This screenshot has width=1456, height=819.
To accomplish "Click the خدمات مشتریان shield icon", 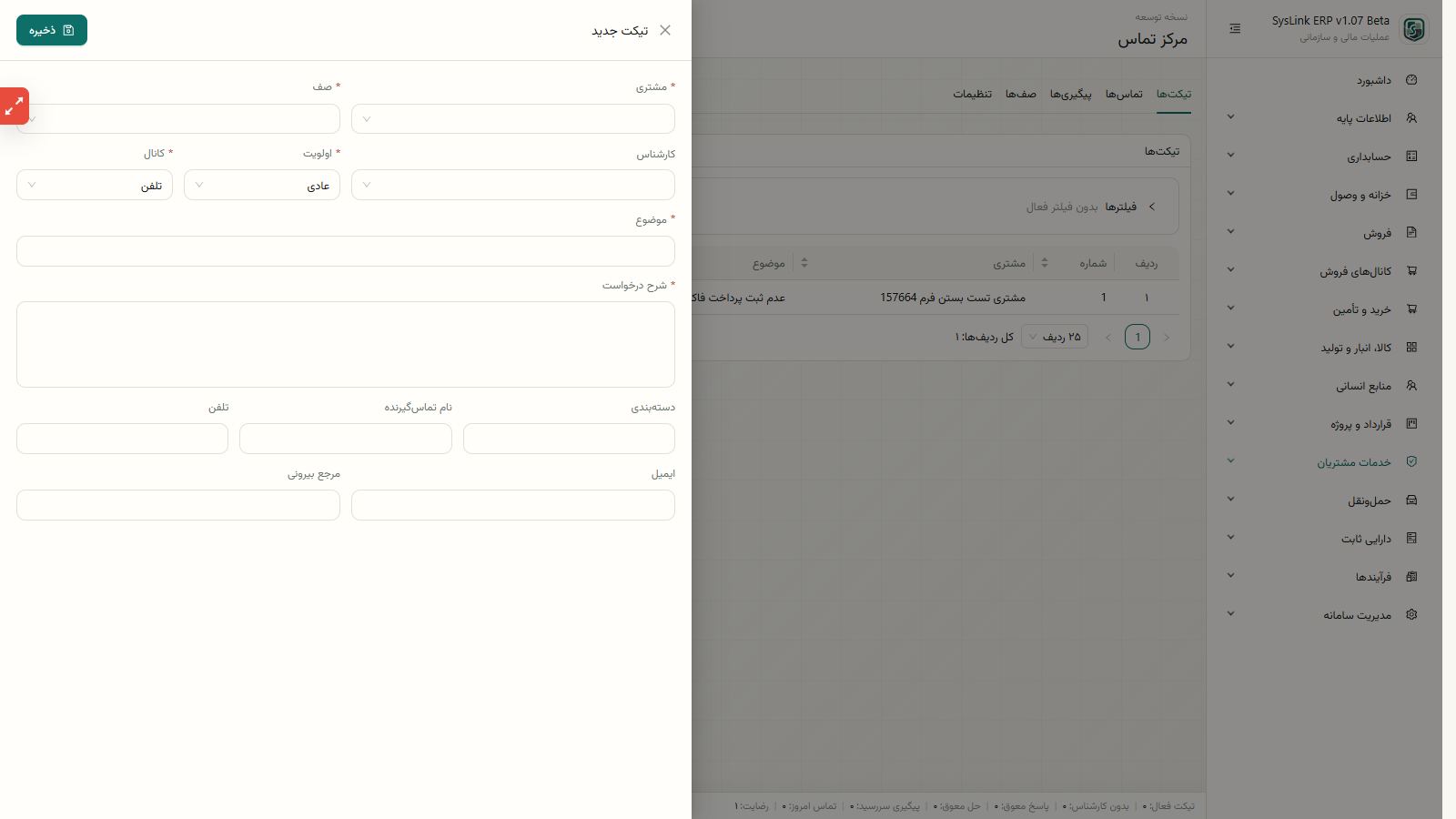I will (x=1411, y=462).
